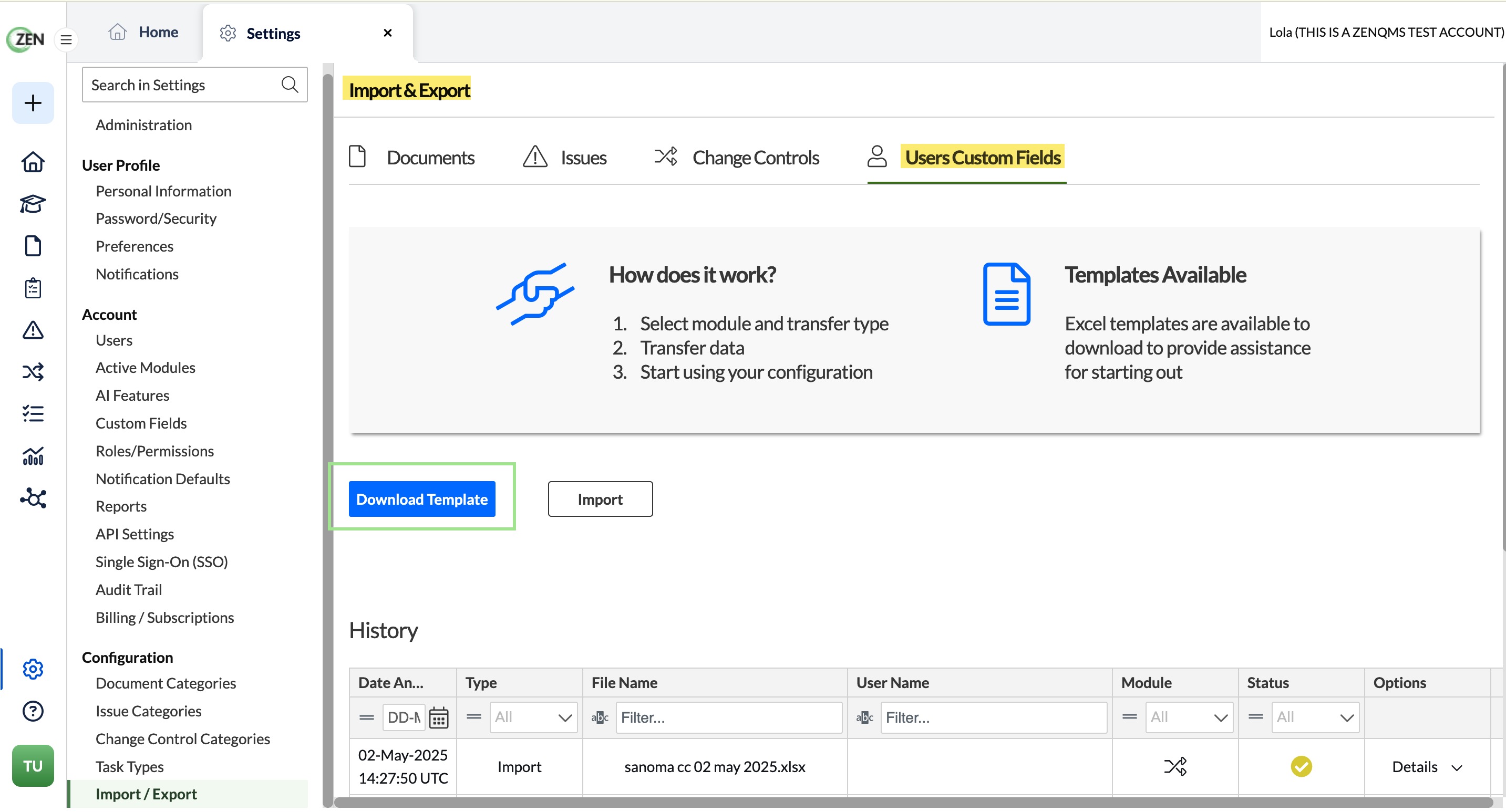Screen dimensions: 1506x812
Task: Open the Training graduation cap icon
Action: tap(33, 204)
